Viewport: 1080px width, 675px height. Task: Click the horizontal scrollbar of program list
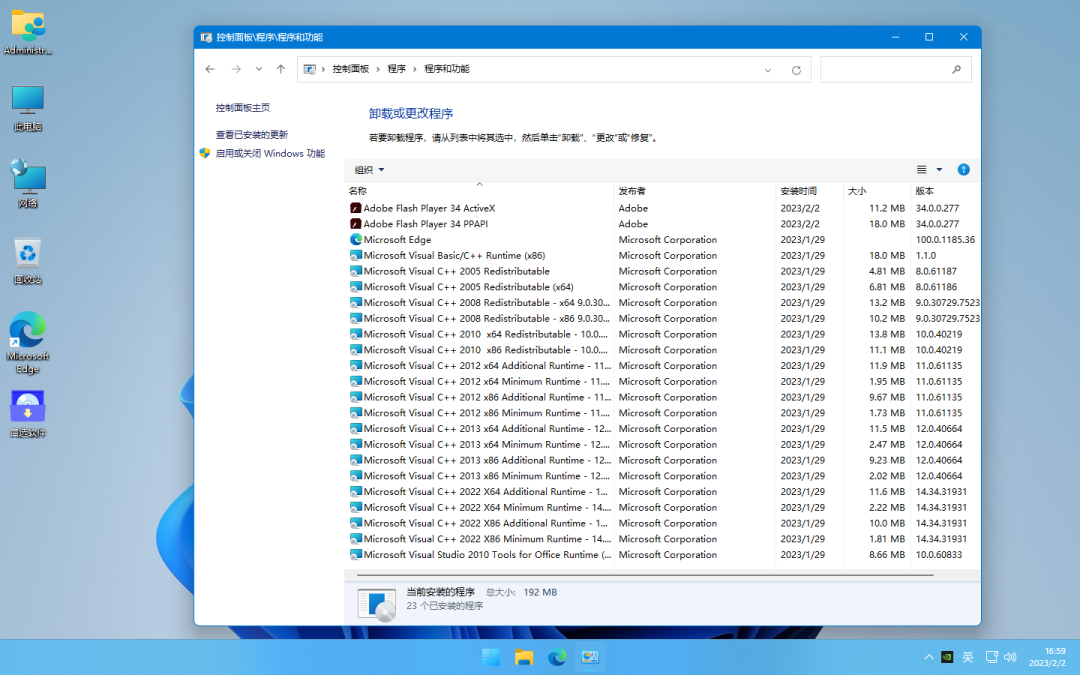coord(640,575)
